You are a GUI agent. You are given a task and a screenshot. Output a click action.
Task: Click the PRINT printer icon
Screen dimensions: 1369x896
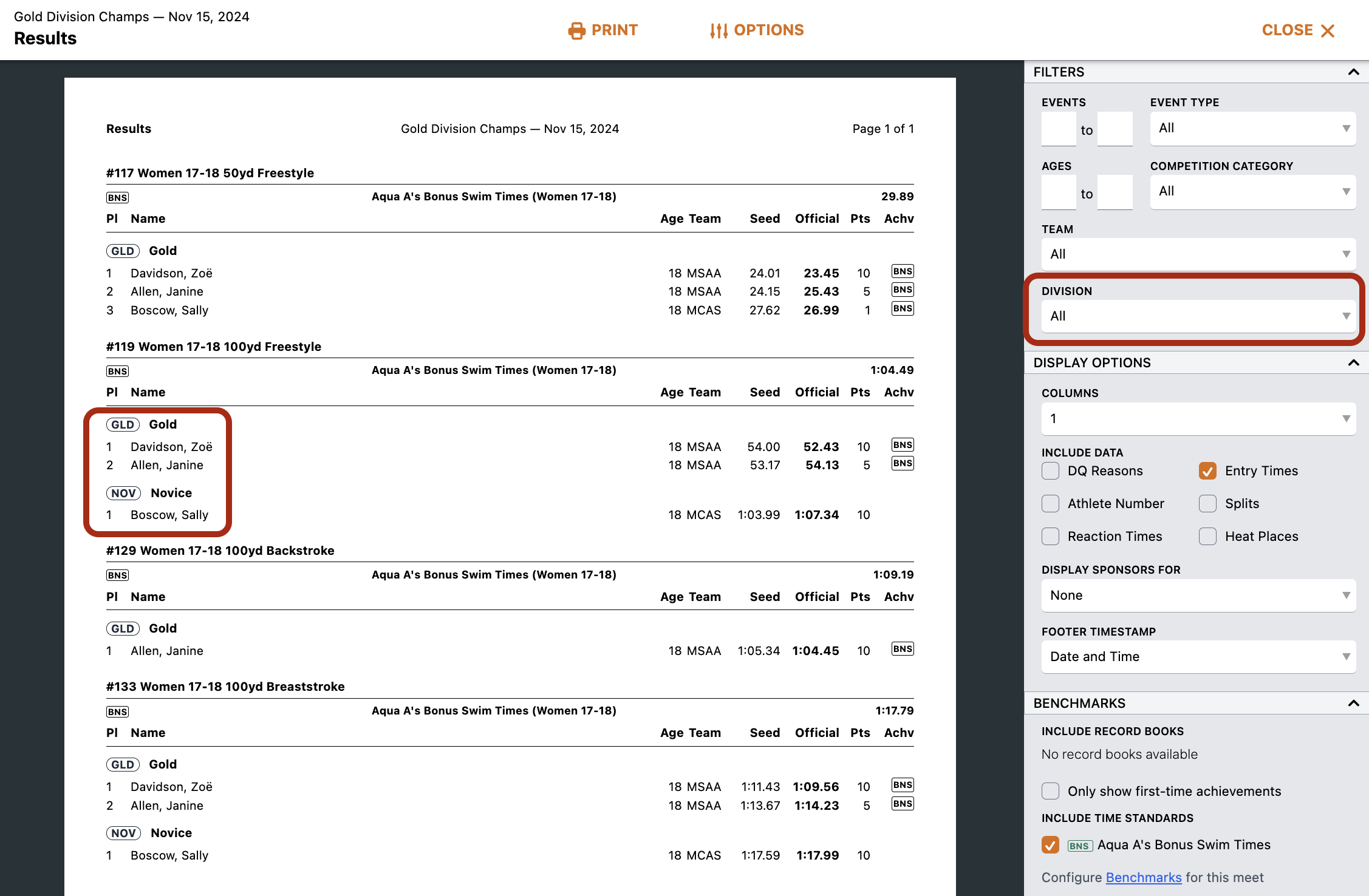tap(576, 30)
